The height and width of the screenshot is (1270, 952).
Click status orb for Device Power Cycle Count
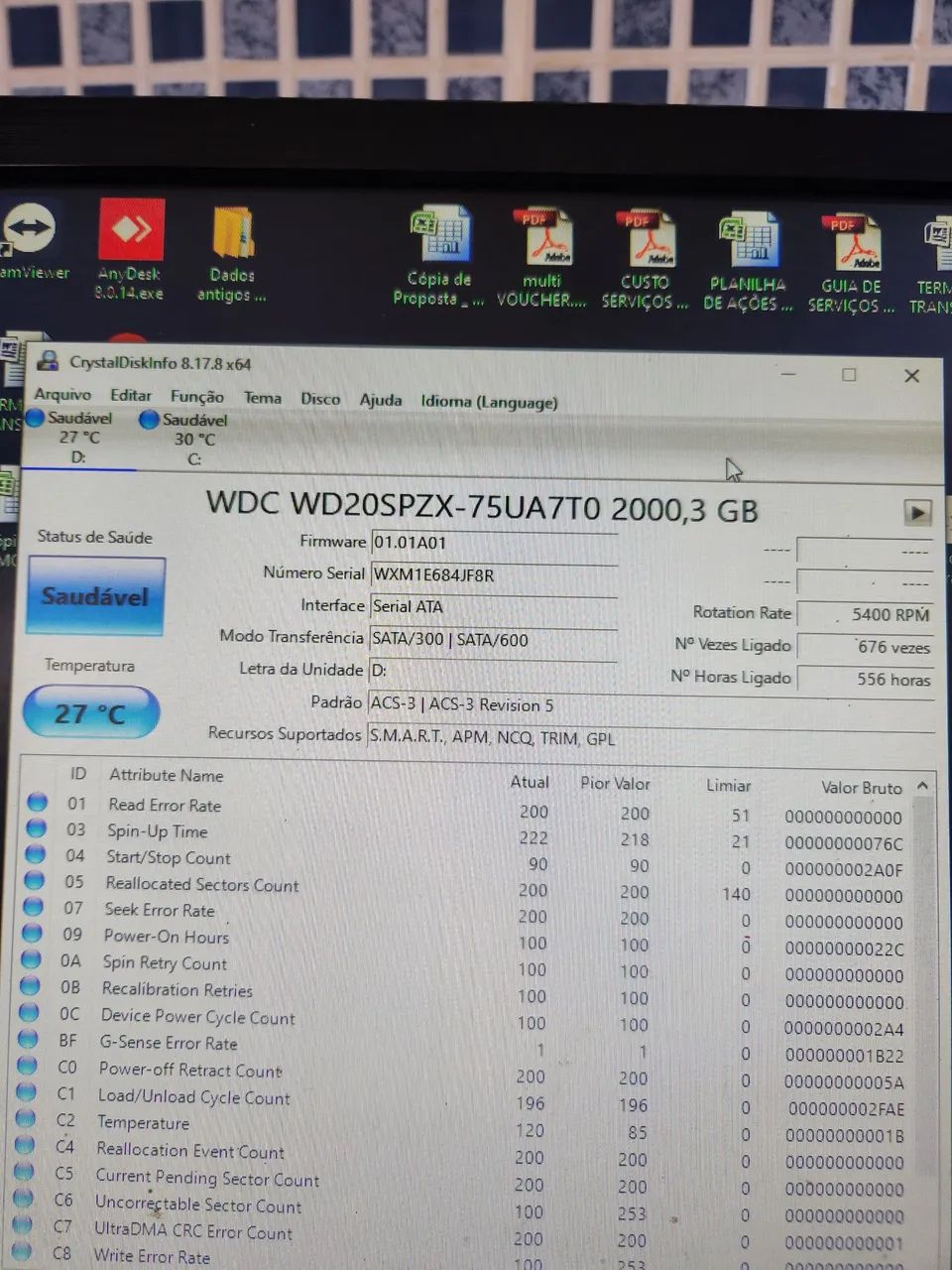point(30,1012)
